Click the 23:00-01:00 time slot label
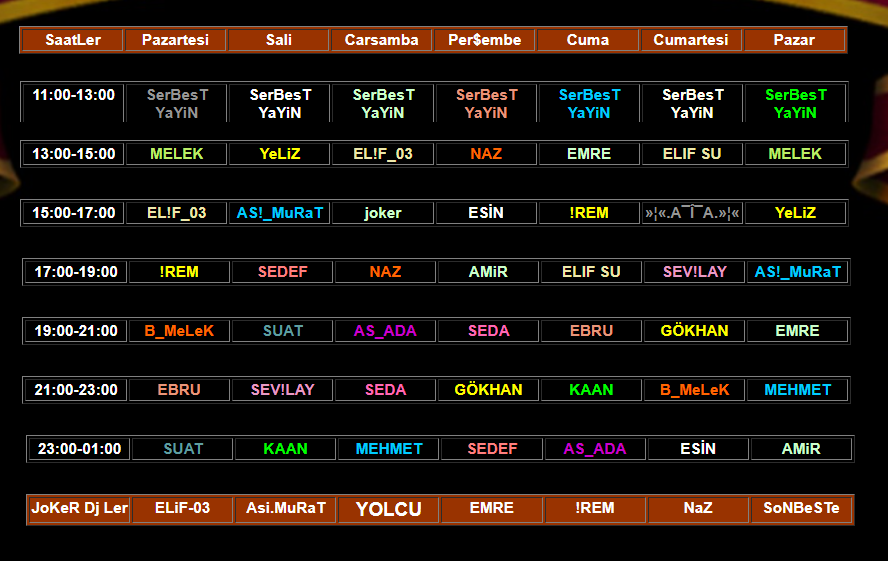 (79, 449)
